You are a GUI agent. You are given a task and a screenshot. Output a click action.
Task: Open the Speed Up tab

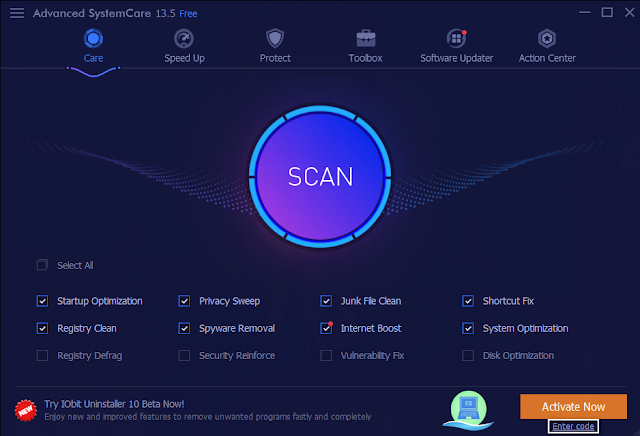(x=184, y=58)
